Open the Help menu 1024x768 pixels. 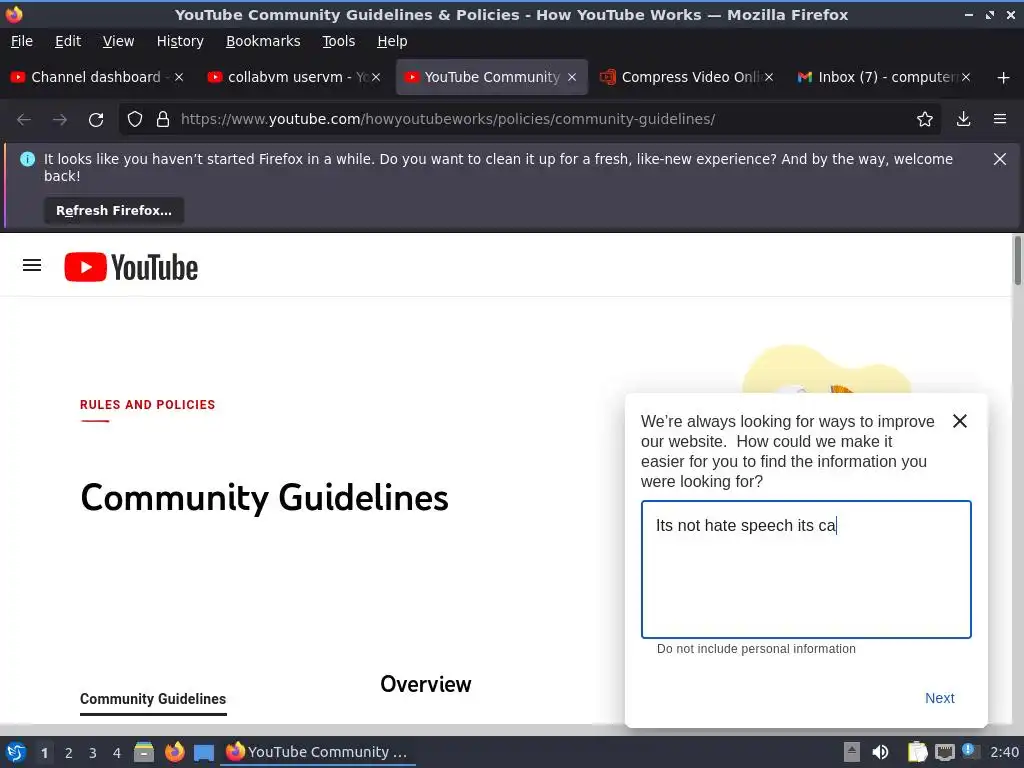392,41
